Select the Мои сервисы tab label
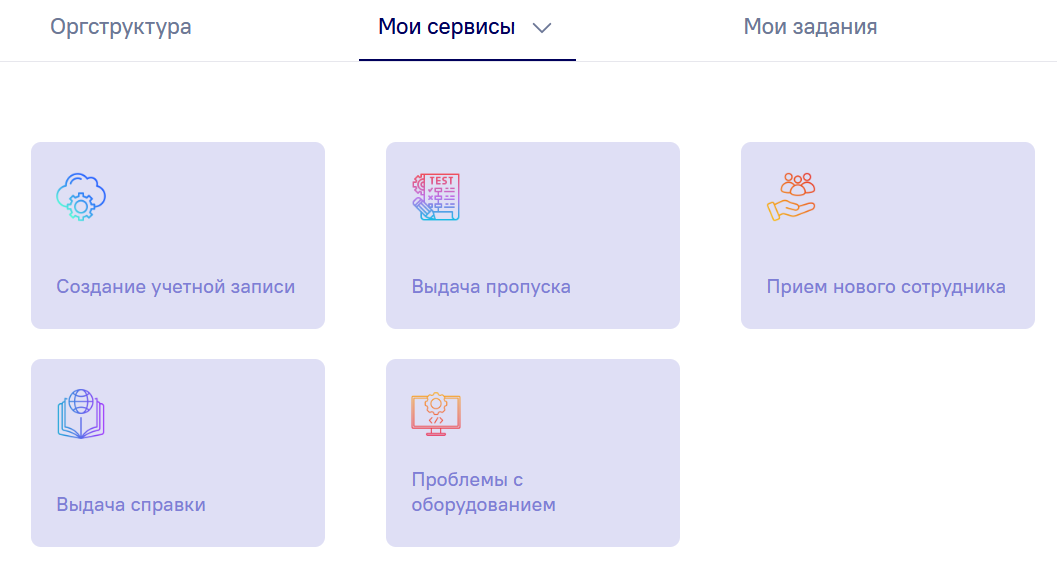The width and height of the screenshot is (1057, 569). tap(446, 27)
